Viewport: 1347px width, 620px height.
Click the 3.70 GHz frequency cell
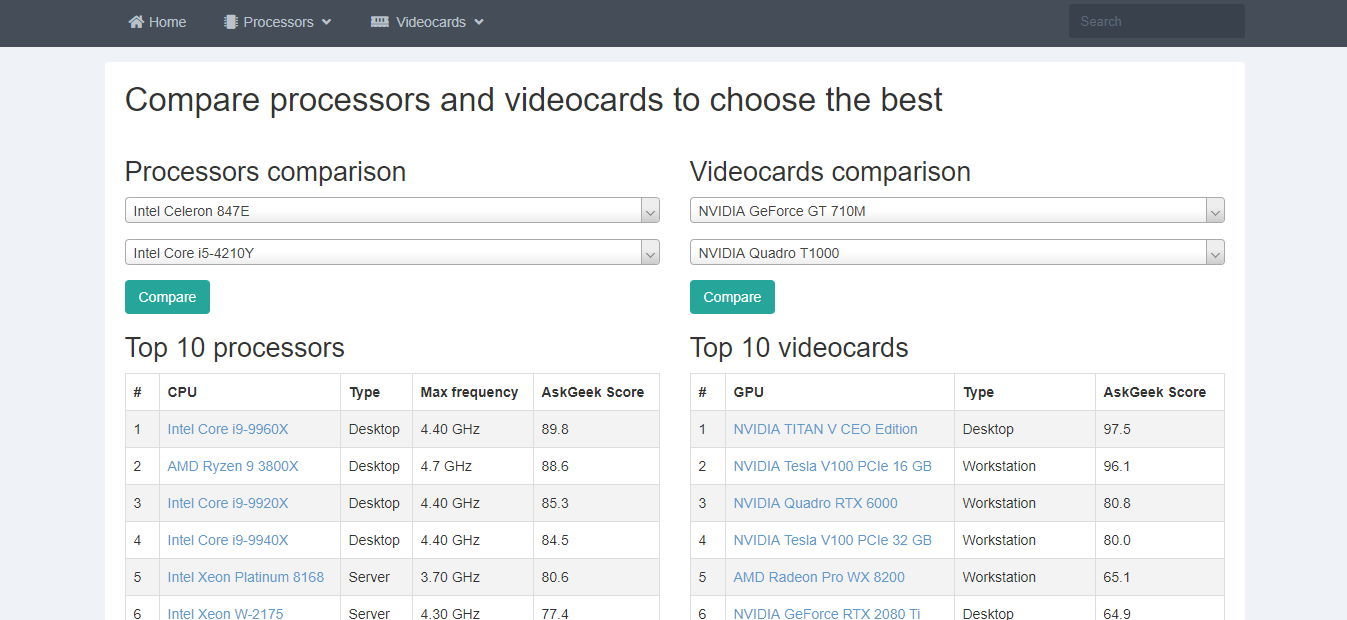coord(472,577)
